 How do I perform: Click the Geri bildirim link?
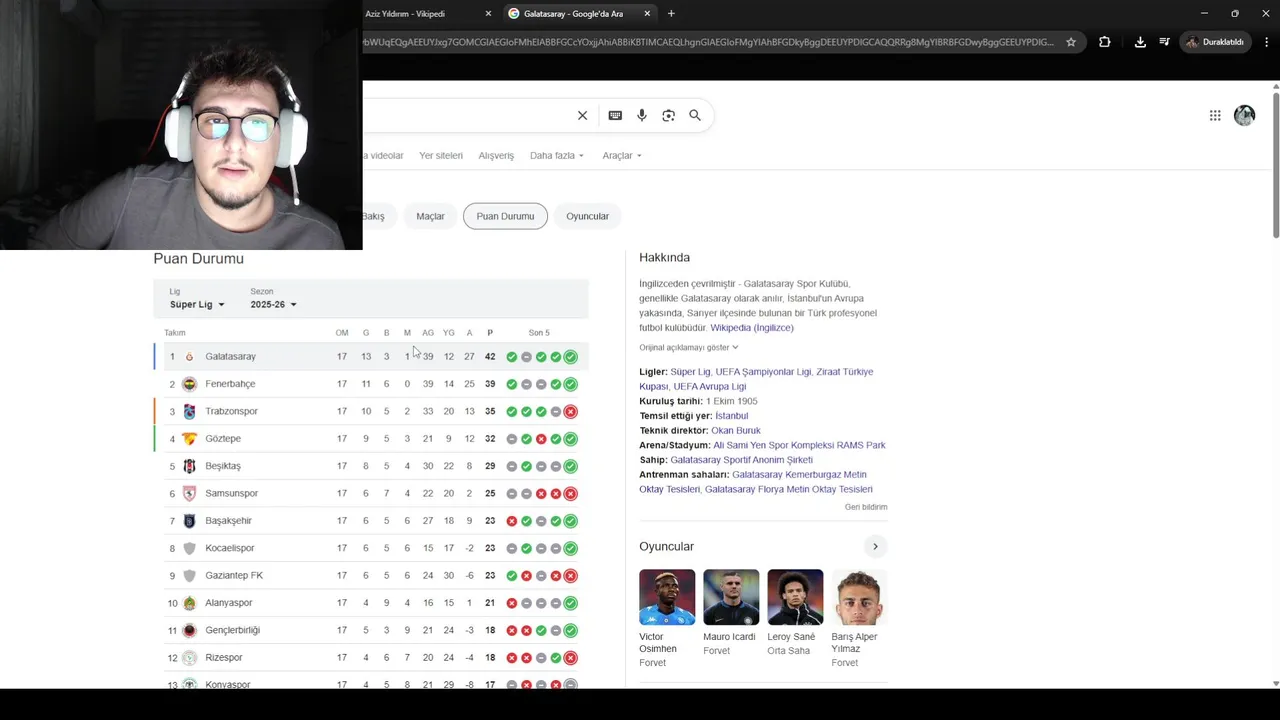pos(866,507)
